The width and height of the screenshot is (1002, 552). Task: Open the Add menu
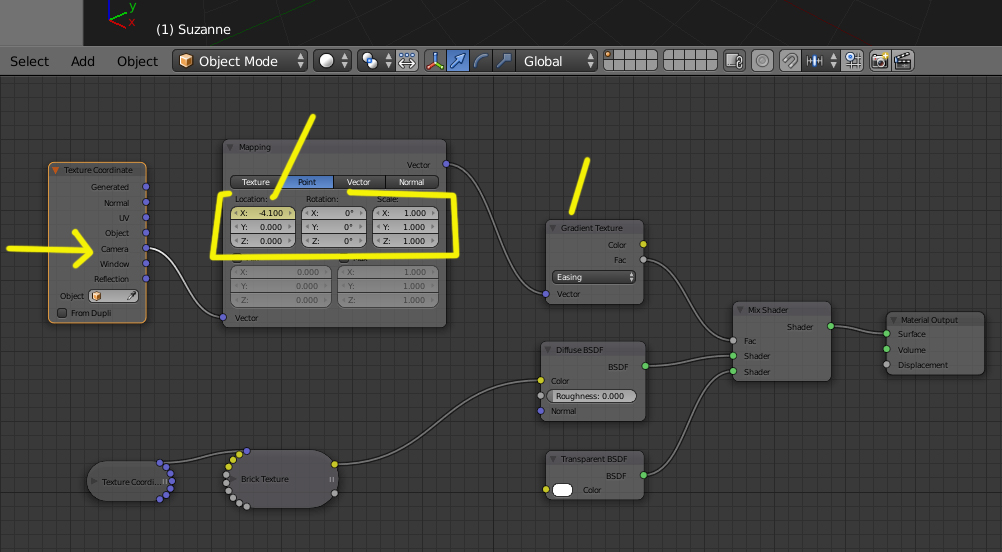(x=82, y=61)
